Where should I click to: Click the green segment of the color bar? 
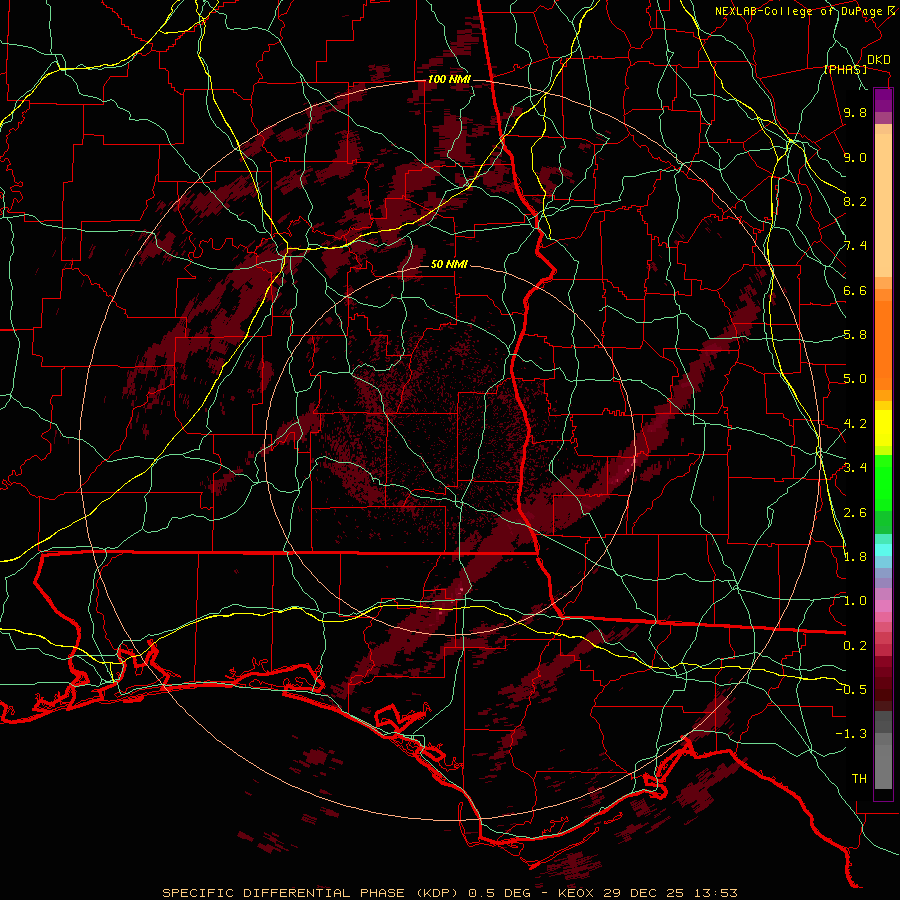coord(883,482)
